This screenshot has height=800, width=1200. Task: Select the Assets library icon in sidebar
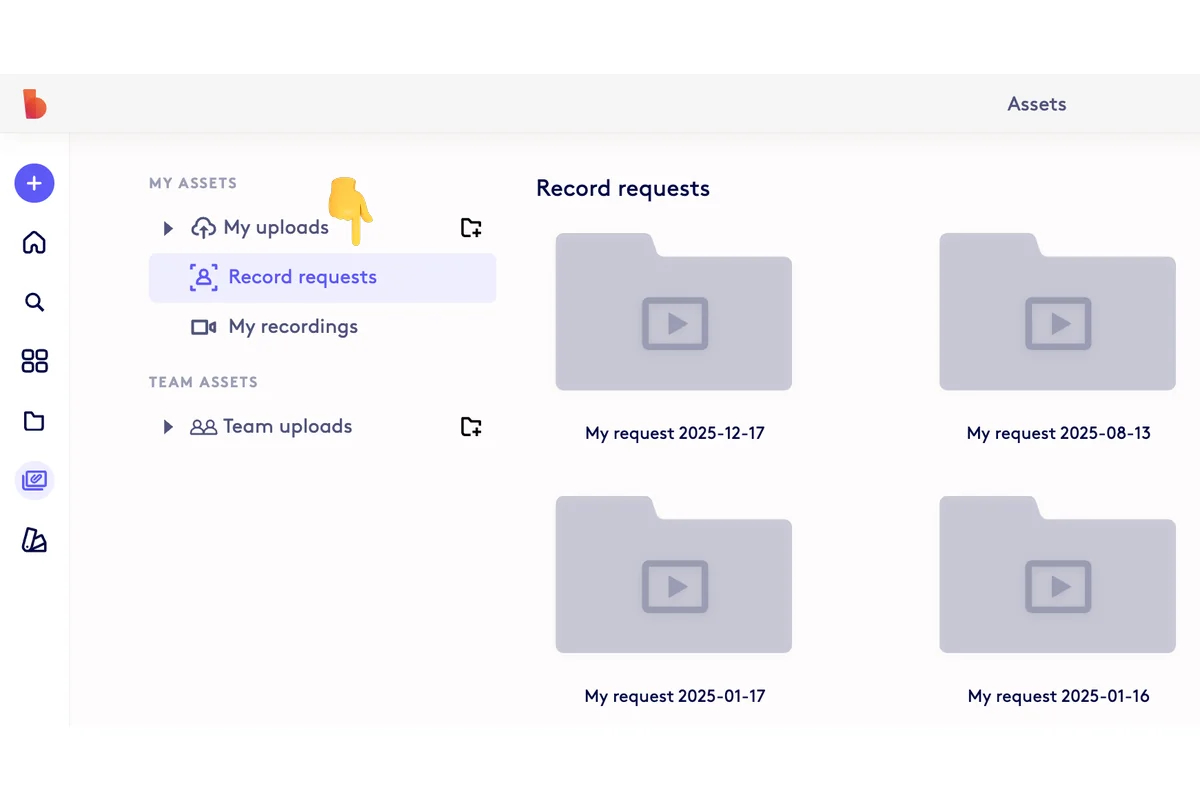point(34,481)
